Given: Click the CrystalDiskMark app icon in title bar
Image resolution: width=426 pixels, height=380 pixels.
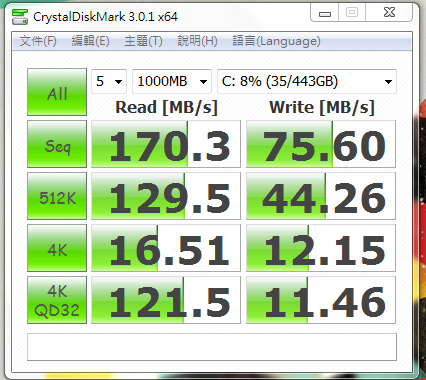Looking at the screenshot, I should [x=20, y=16].
